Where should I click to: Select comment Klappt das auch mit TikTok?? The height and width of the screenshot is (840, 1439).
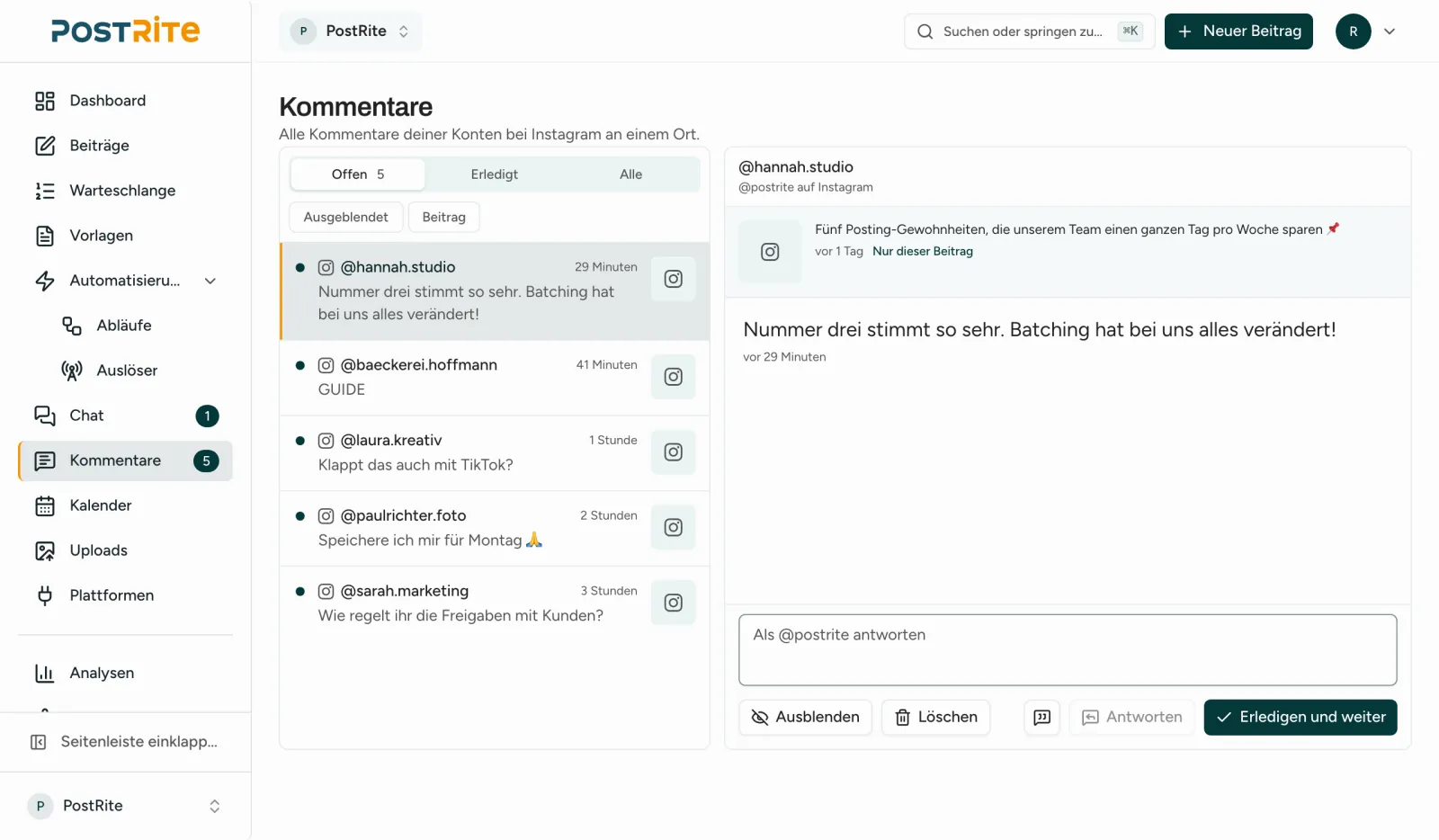click(495, 453)
